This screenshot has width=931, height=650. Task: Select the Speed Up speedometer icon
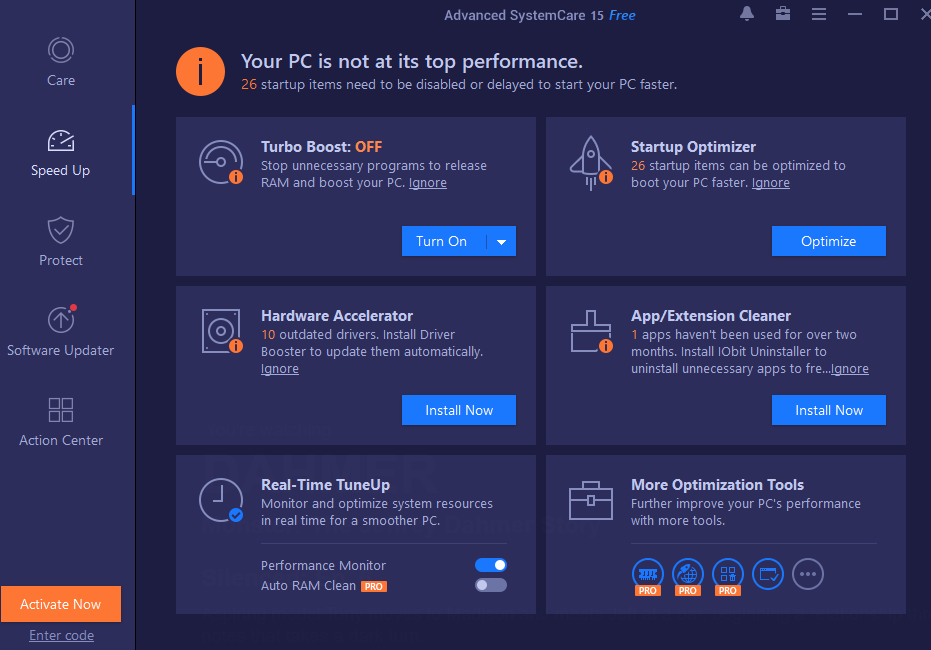pyautogui.click(x=61, y=141)
